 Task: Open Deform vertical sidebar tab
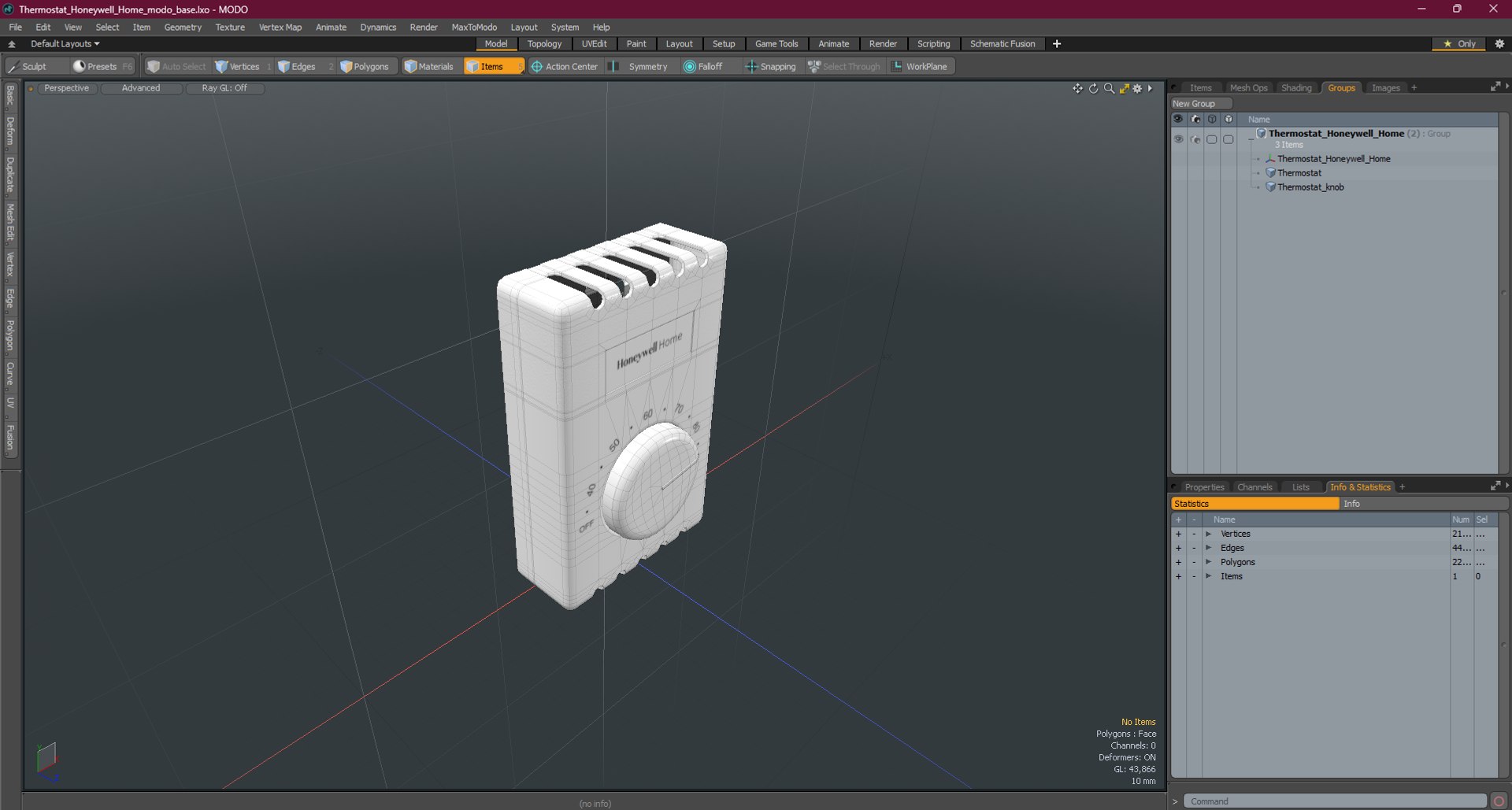pos(10,131)
